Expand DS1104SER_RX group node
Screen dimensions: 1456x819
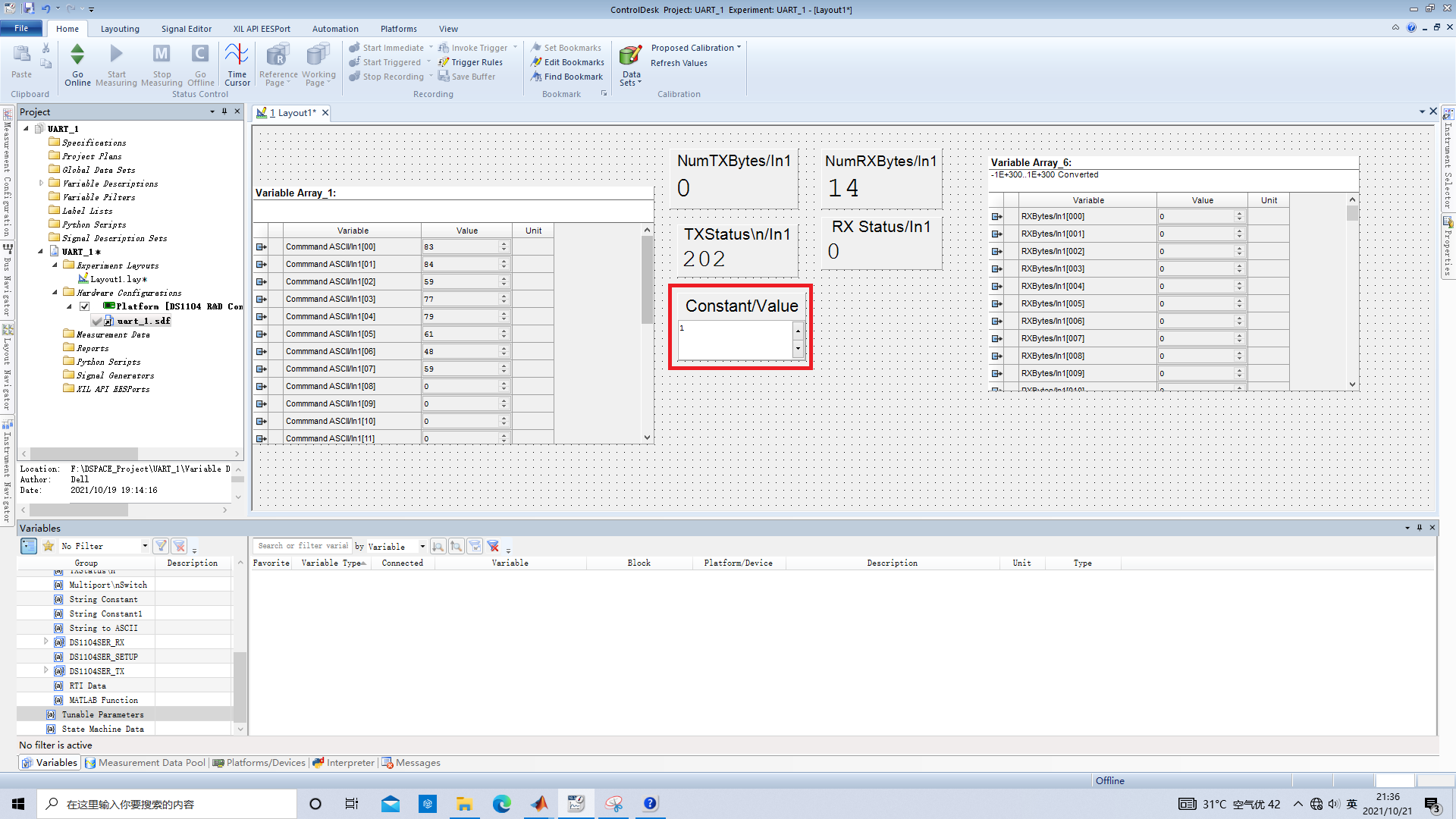click(x=45, y=642)
